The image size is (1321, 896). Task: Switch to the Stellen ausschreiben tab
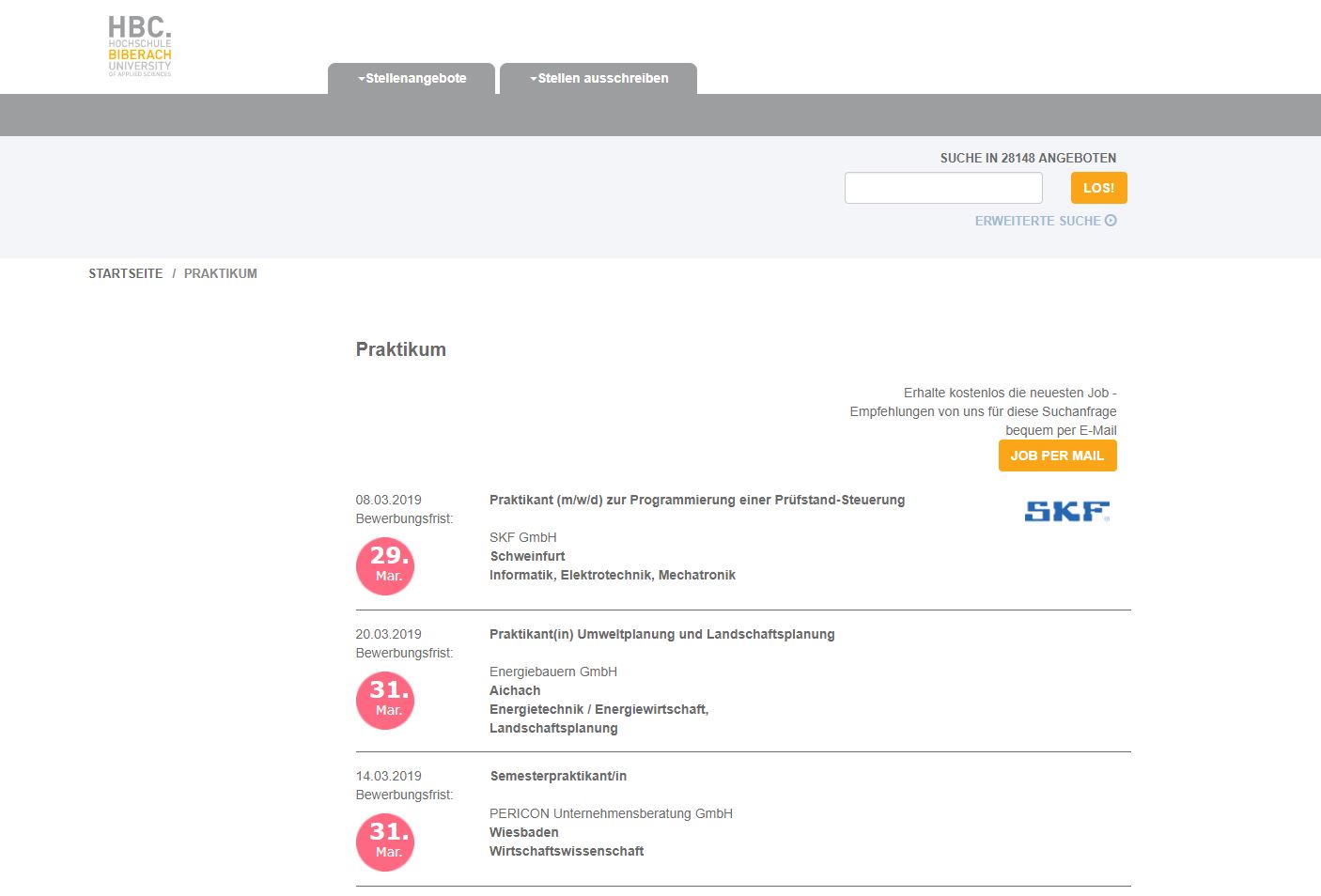tap(602, 78)
